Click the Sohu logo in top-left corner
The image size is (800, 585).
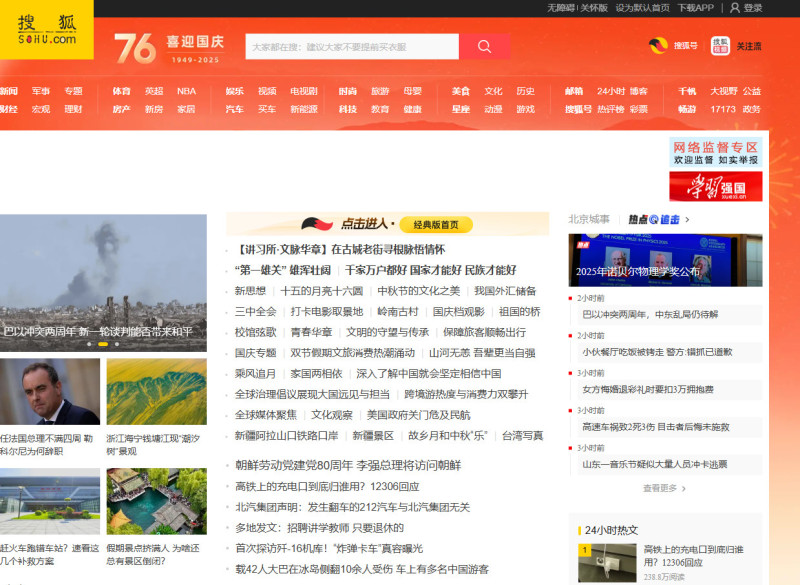pyautogui.click(x=46, y=29)
